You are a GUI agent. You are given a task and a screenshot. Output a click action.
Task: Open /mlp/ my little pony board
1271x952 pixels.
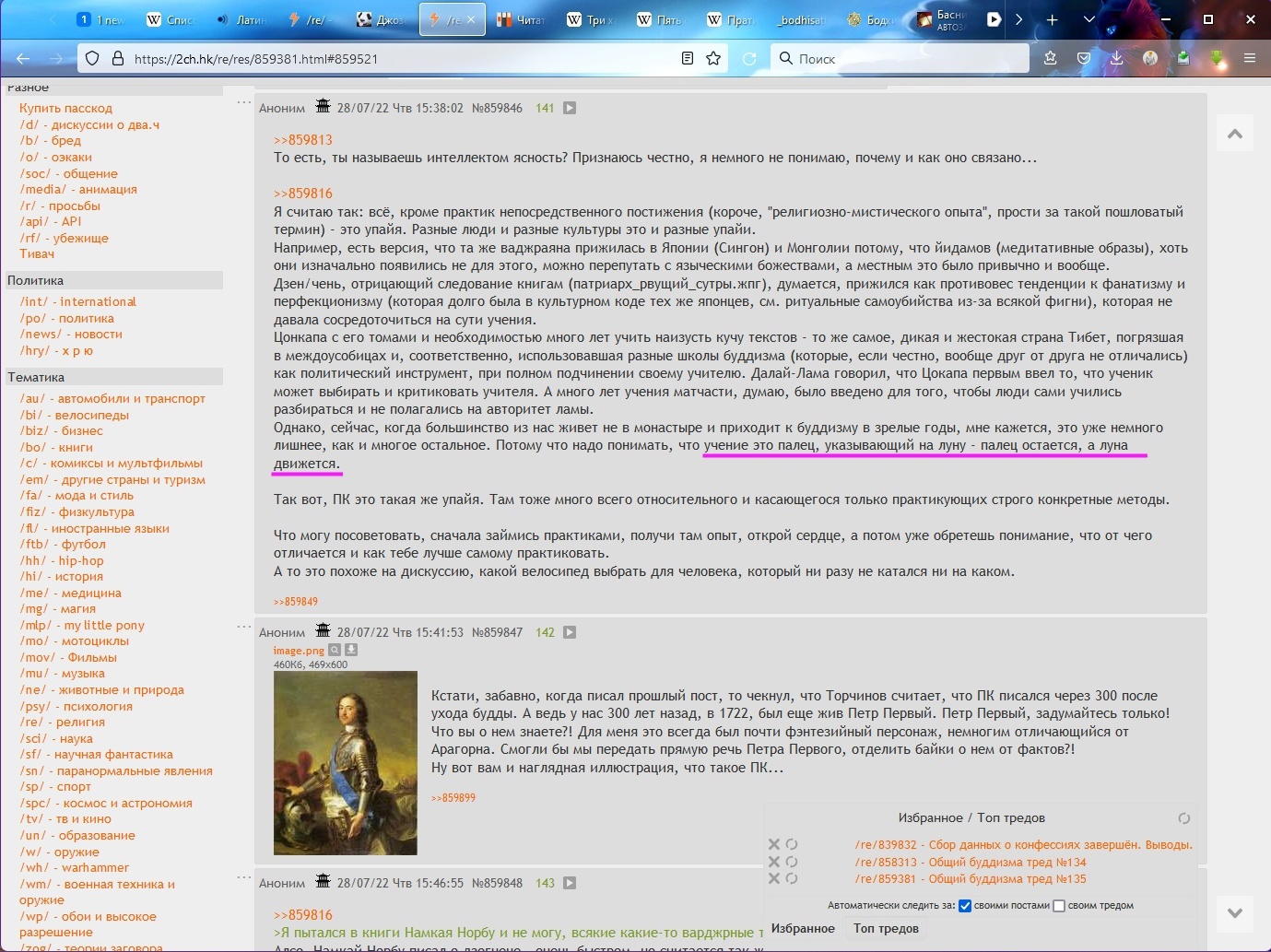[82, 625]
